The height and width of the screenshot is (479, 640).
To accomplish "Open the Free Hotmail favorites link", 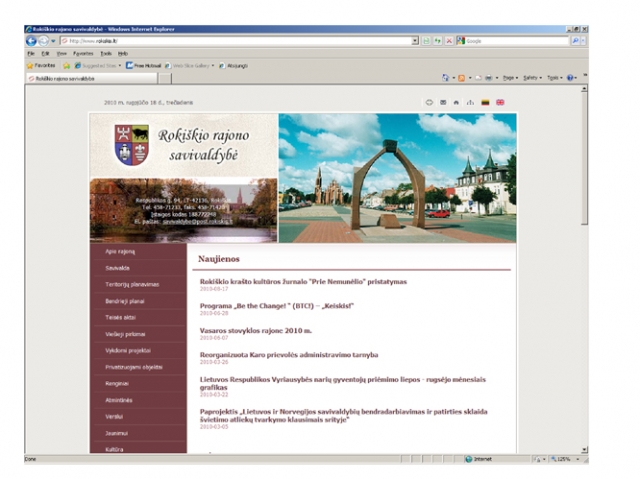I will (143, 66).
